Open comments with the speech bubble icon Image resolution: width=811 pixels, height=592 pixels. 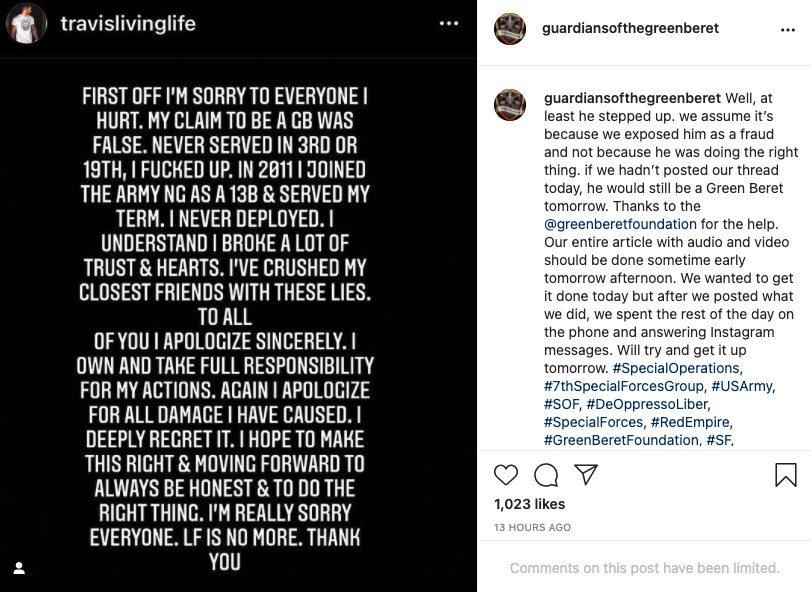tap(546, 475)
